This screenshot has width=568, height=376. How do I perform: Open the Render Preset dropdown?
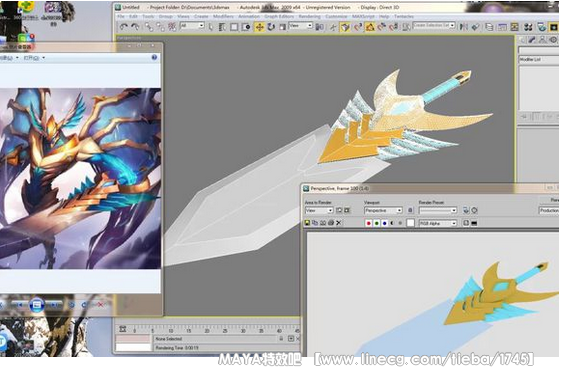click(x=438, y=210)
